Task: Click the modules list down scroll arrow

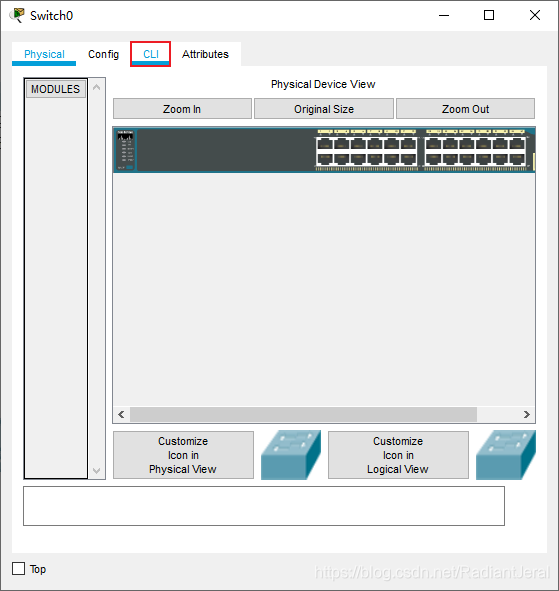Action: tap(96, 471)
